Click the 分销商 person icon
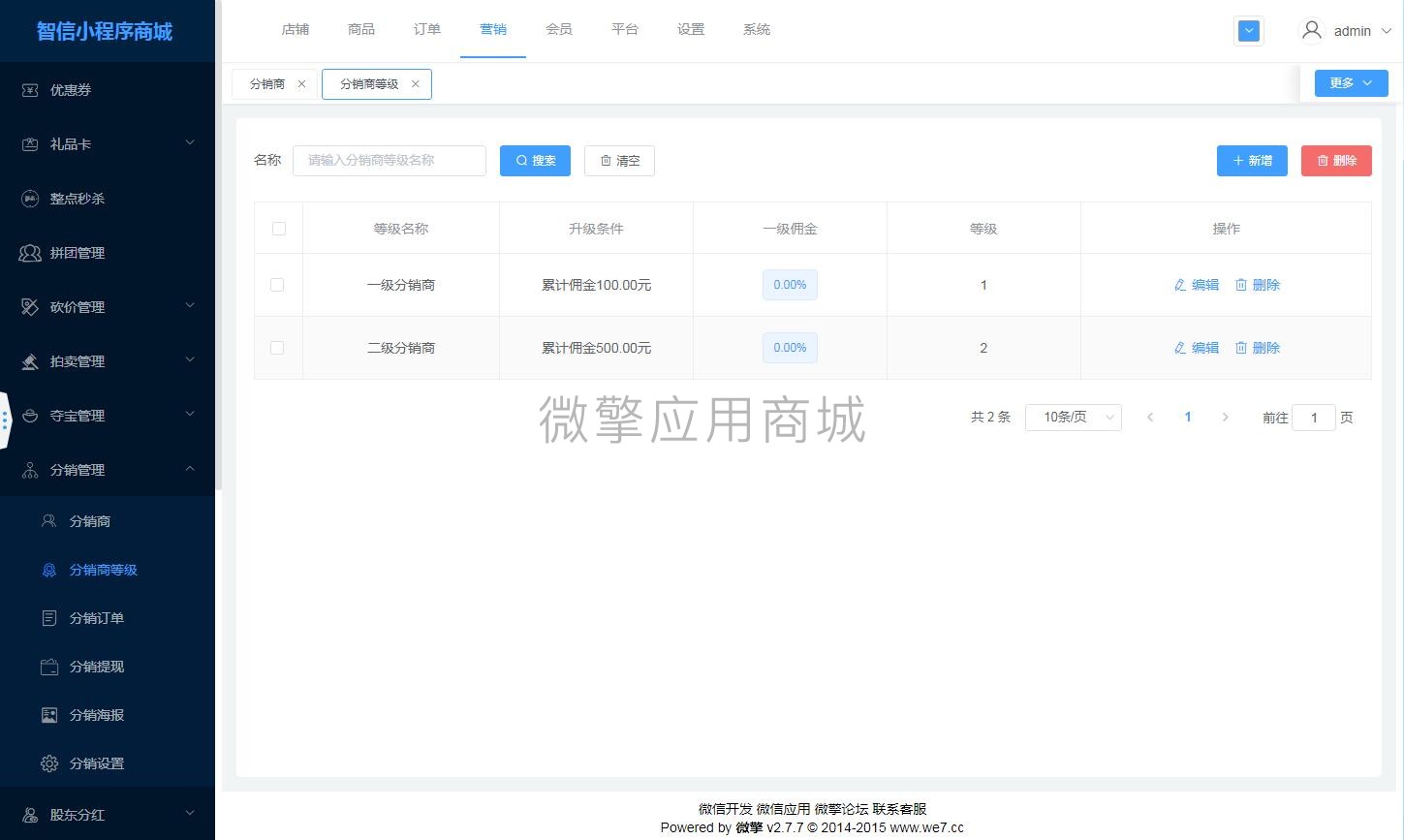The width and height of the screenshot is (1404, 840). 49,521
